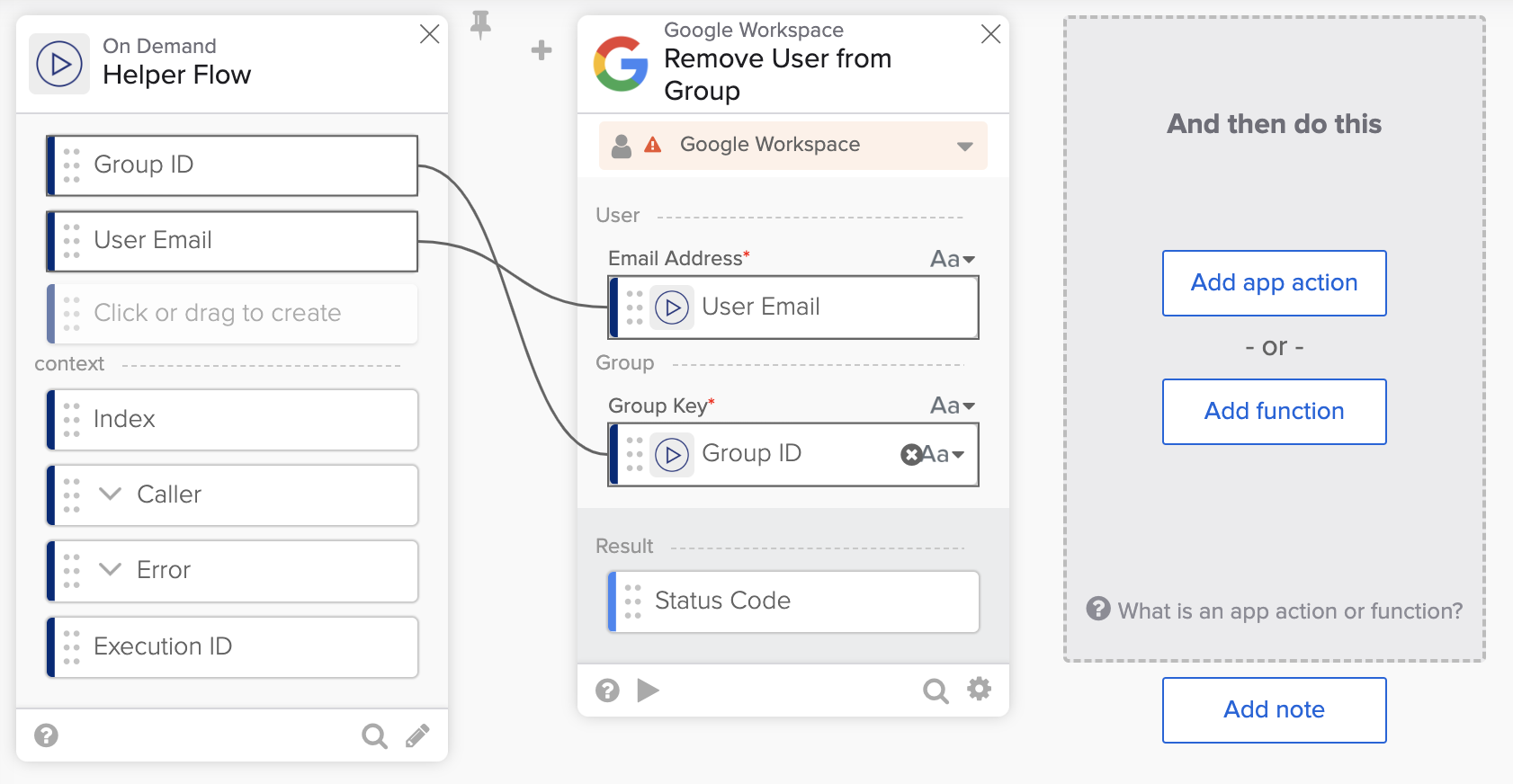The image size is (1513, 784).
Task: Open help icon in Helper Flow card footer
Action: tap(47, 735)
